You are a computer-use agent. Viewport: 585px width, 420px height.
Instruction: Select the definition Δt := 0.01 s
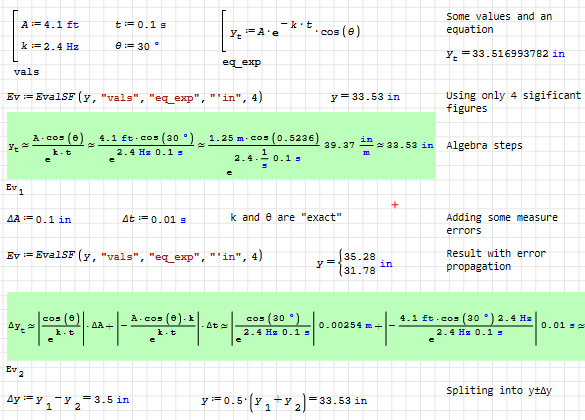pyautogui.click(x=154, y=219)
